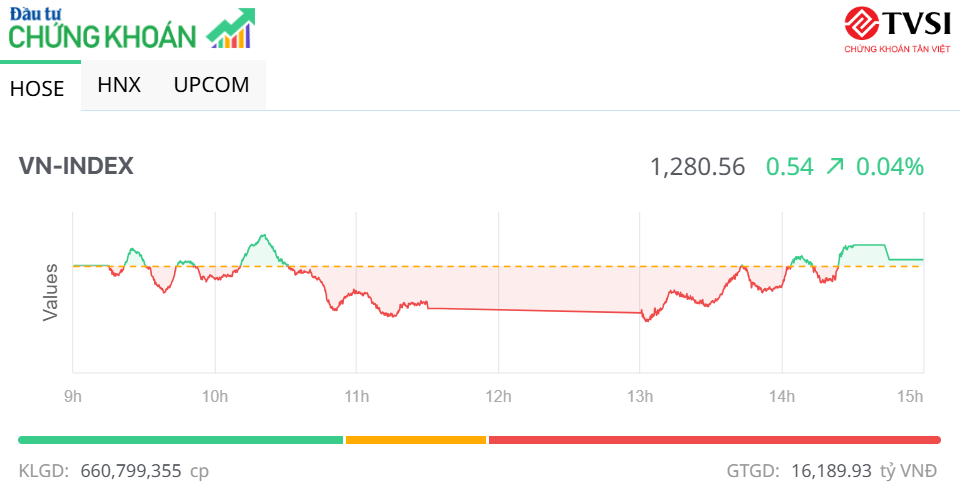
Task: Click the 13h time axis label
Action: coord(640,397)
